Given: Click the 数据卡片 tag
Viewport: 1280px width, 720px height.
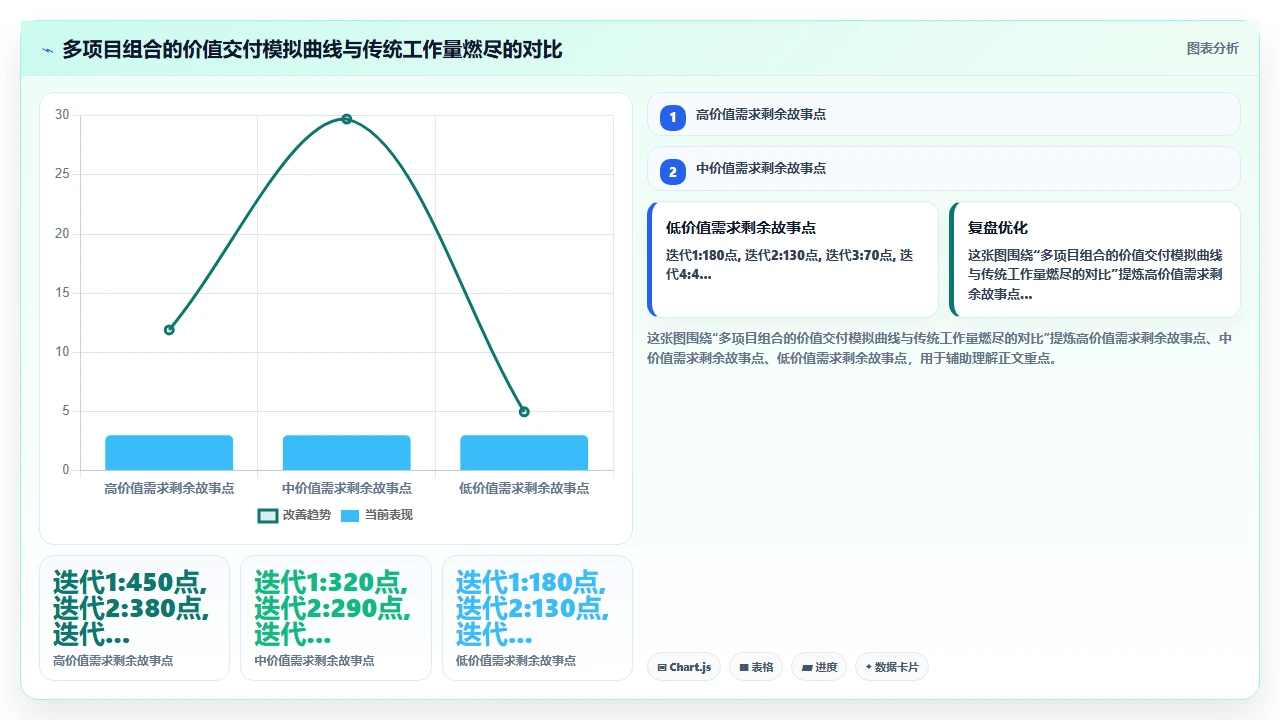Looking at the screenshot, I should click(x=892, y=667).
